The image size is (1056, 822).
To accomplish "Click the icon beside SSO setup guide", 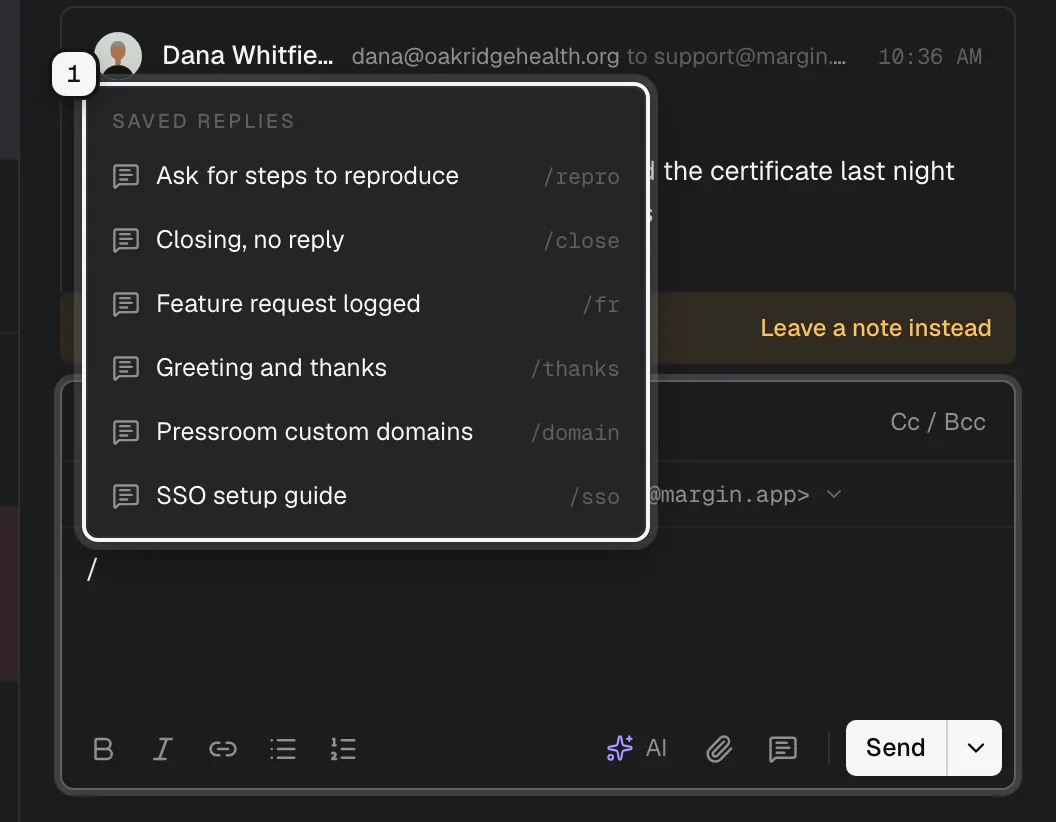I will (x=126, y=496).
